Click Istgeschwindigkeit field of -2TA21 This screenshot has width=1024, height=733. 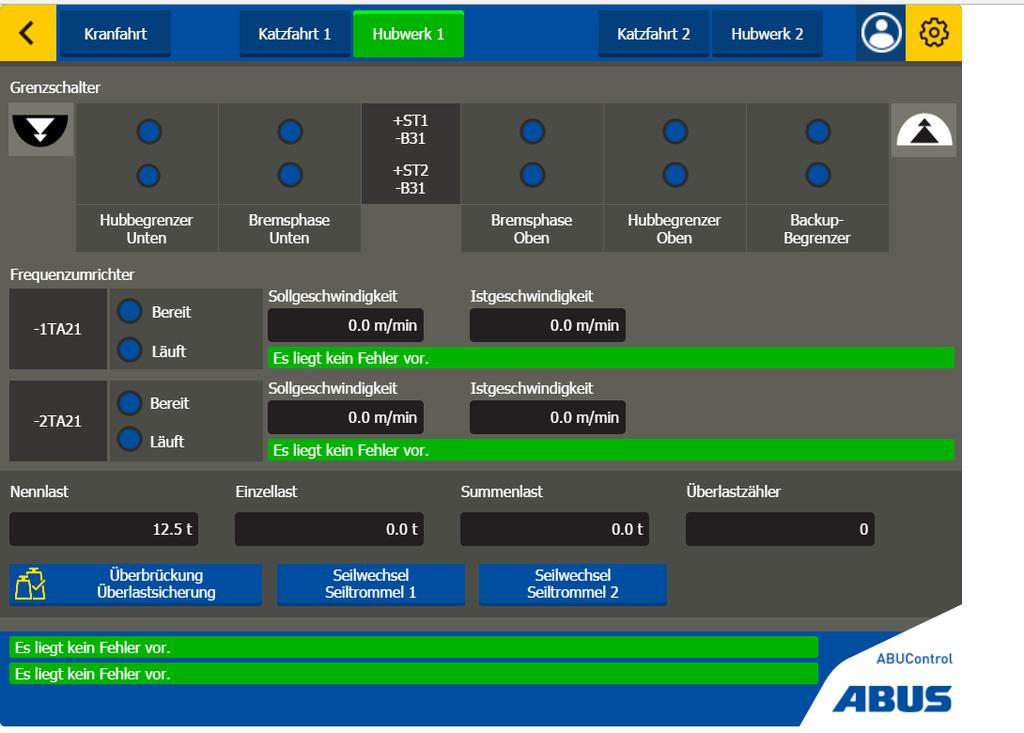(x=547, y=417)
